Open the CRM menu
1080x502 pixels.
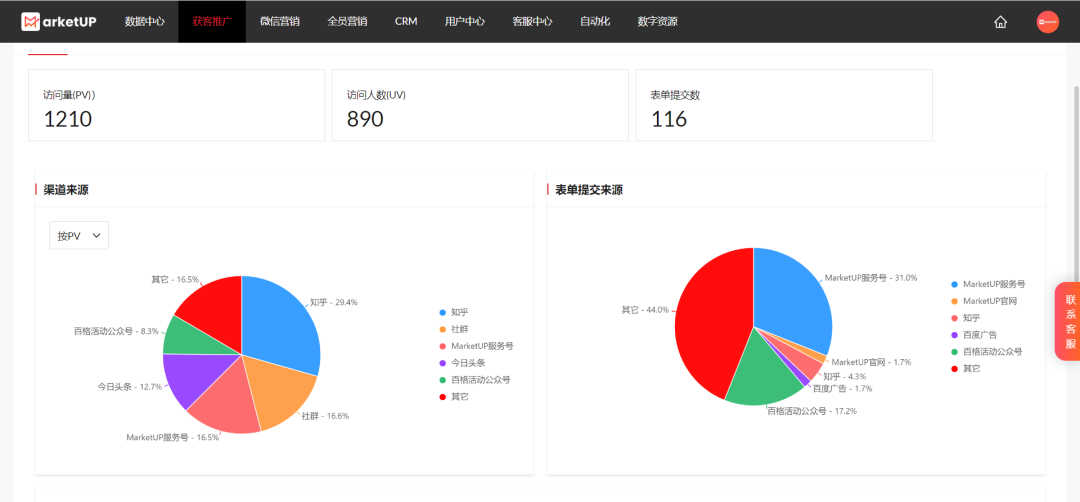[x=406, y=21]
